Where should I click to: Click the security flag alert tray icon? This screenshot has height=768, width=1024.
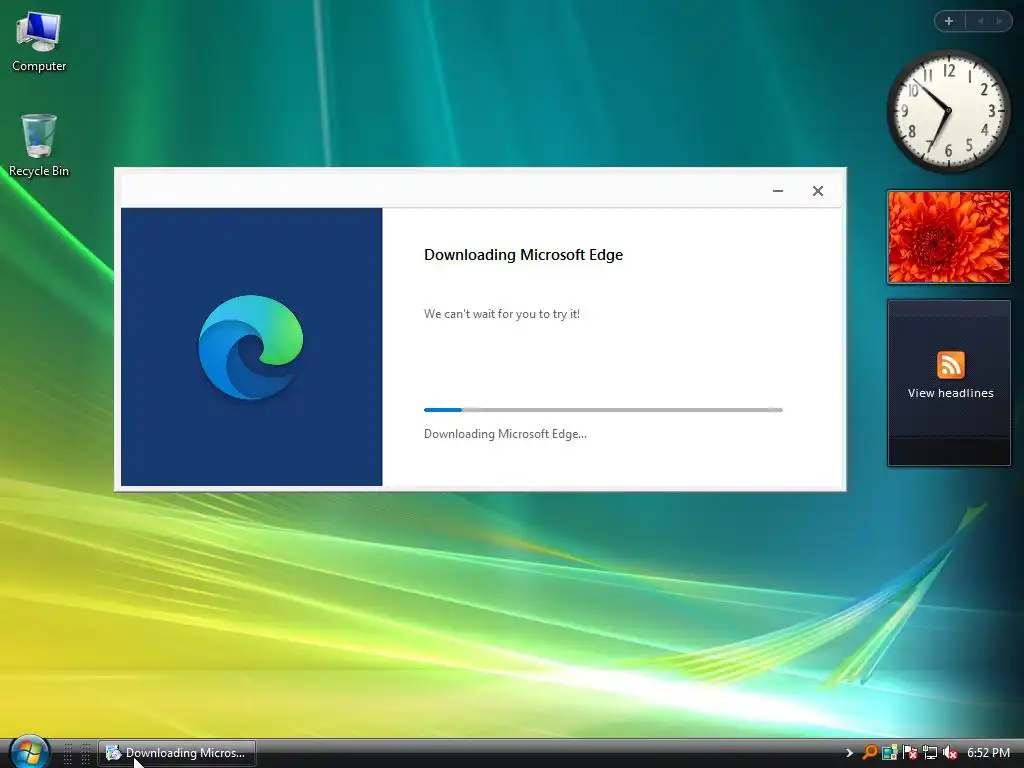[x=909, y=753]
